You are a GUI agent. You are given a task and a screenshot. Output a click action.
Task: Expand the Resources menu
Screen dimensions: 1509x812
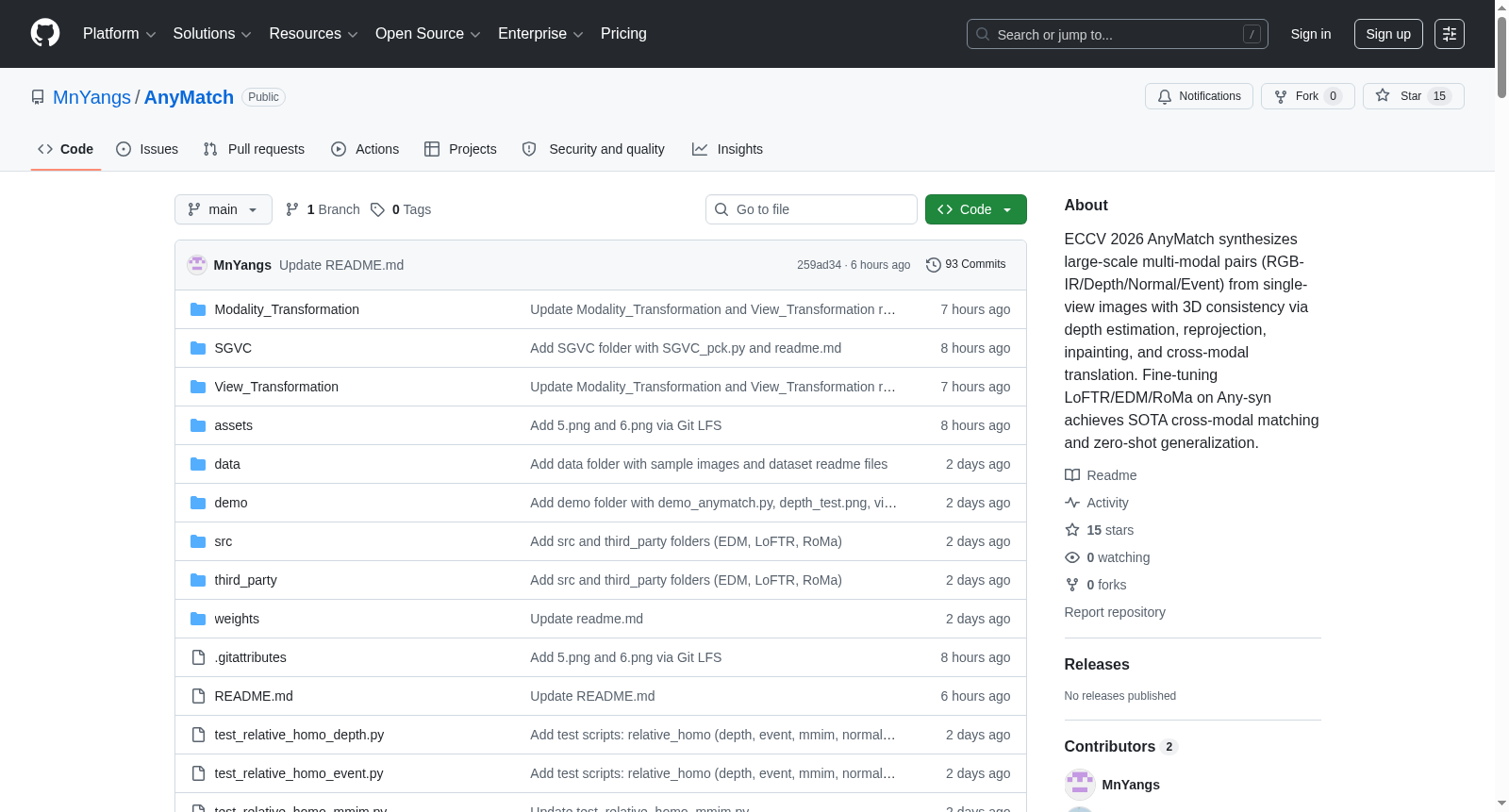point(314,34)
